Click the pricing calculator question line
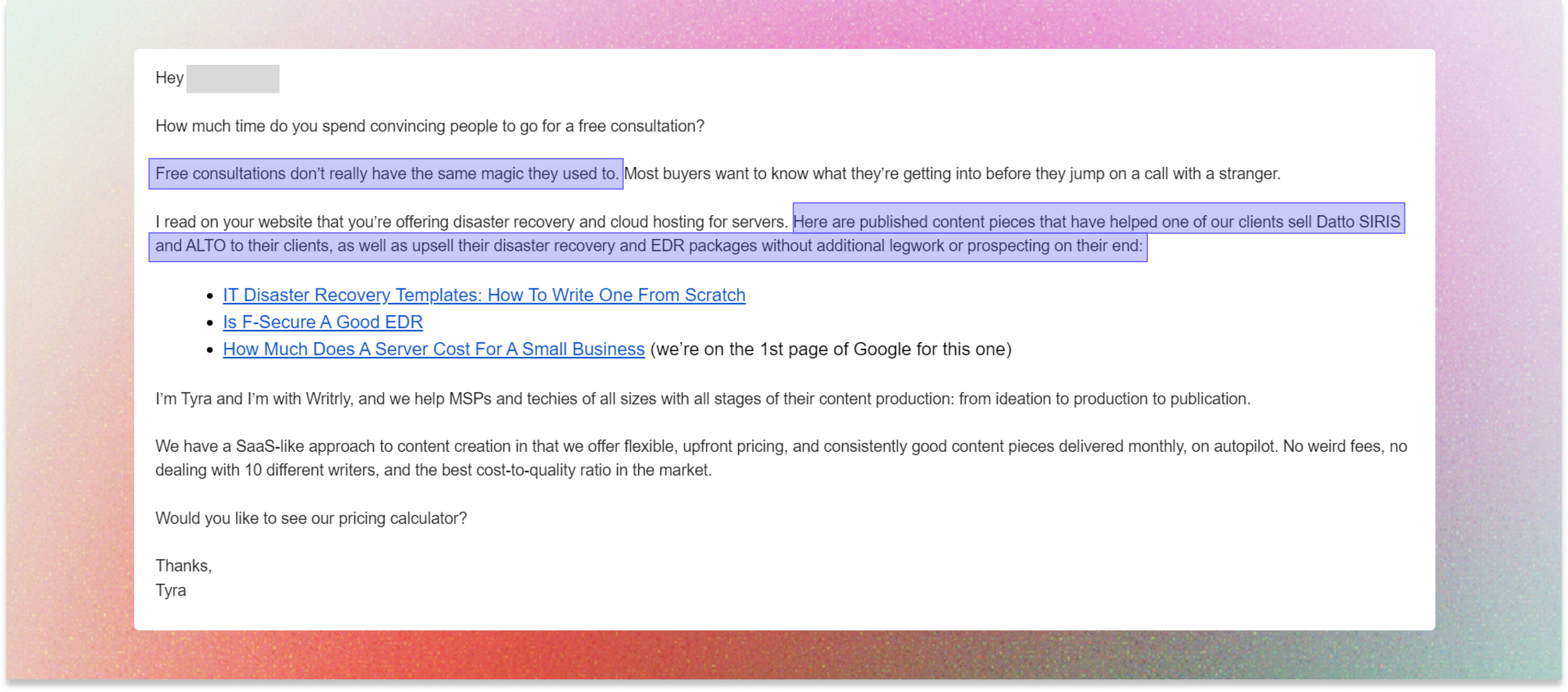This screenshot has width=1568, height=692. 311,518
